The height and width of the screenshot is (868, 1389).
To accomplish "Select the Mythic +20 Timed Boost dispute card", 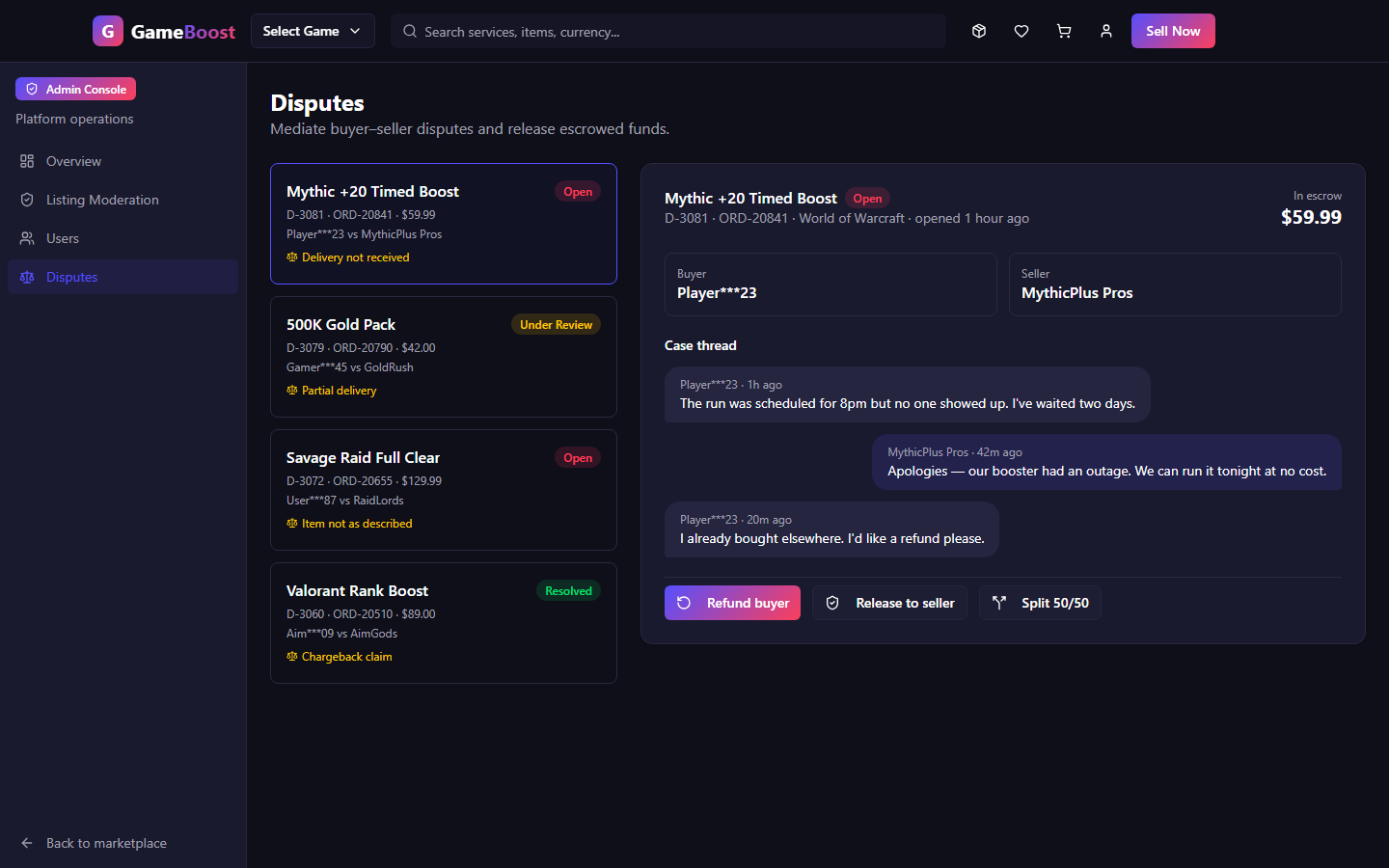I will (444, 224).
